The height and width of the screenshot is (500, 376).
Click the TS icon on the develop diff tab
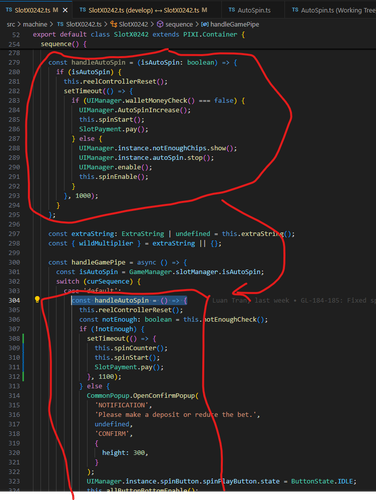83,10
